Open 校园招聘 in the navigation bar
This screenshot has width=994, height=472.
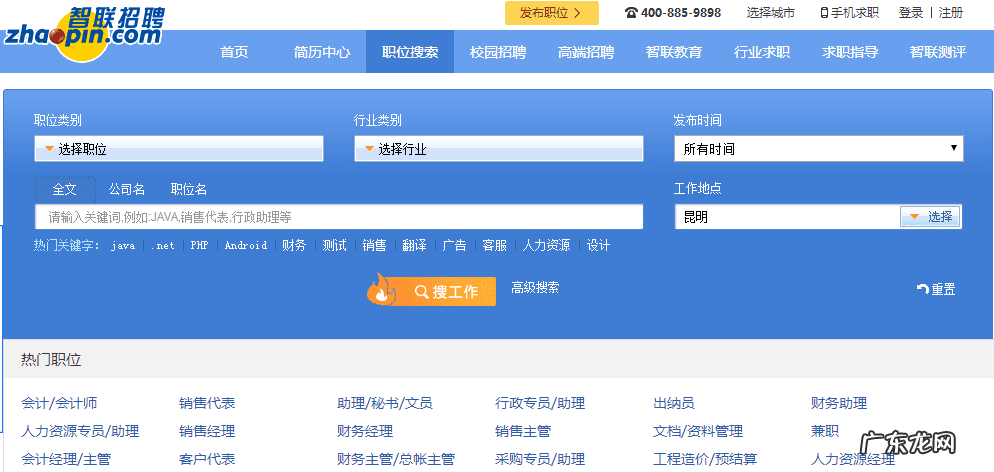point(498,52)
